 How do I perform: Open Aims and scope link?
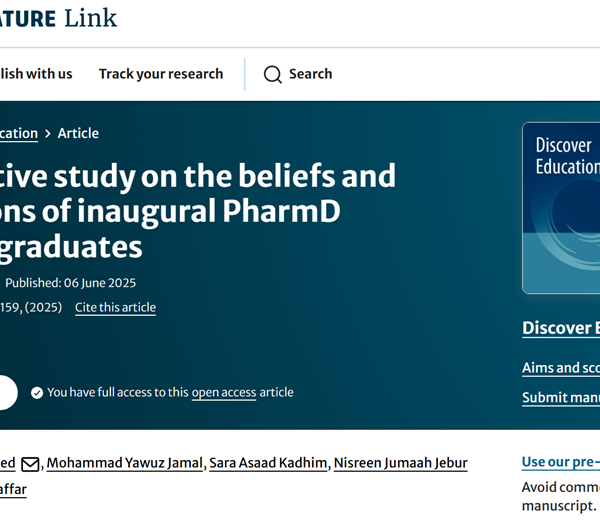tap(561, 368)
